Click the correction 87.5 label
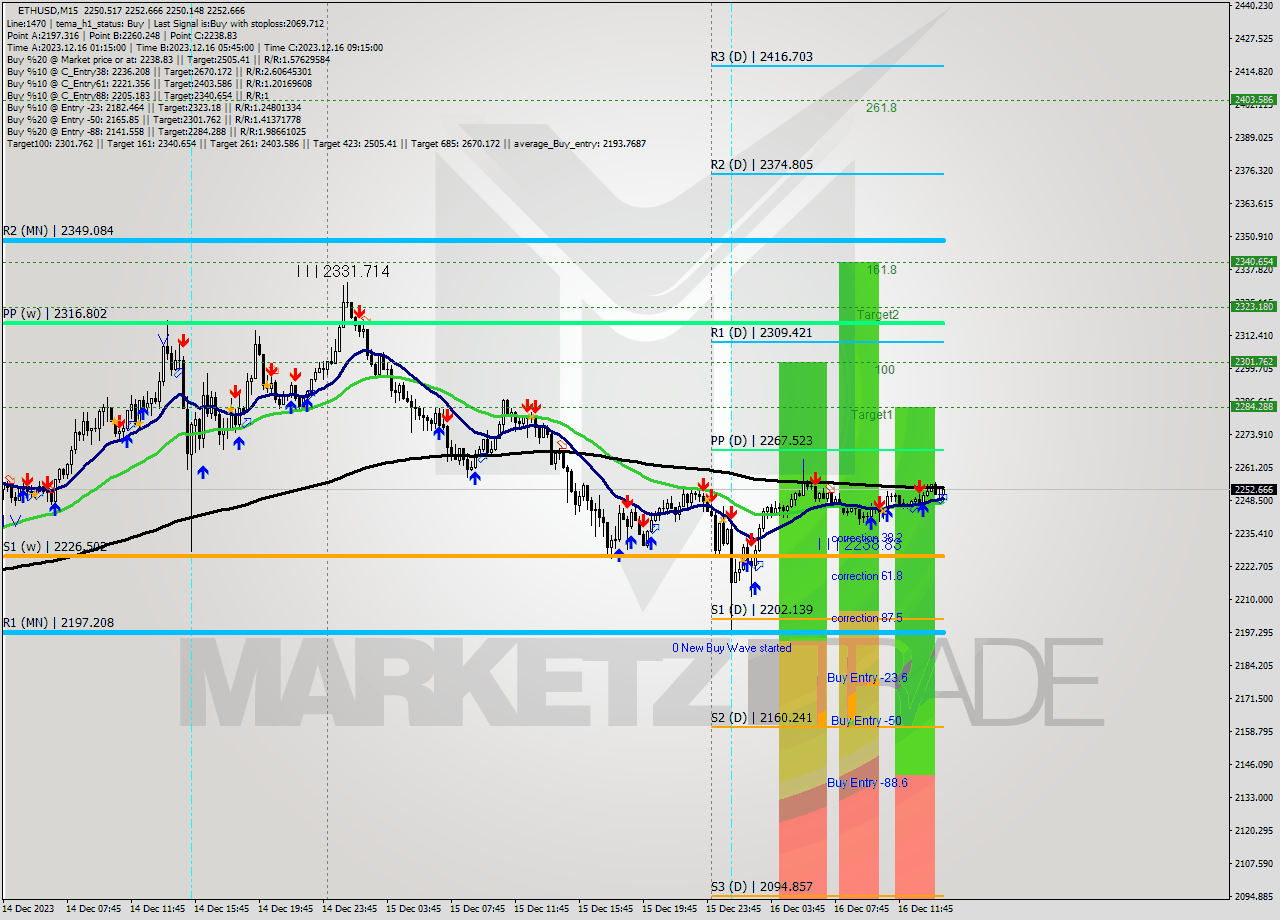The image size is (1280, 920). coord(867,618)
